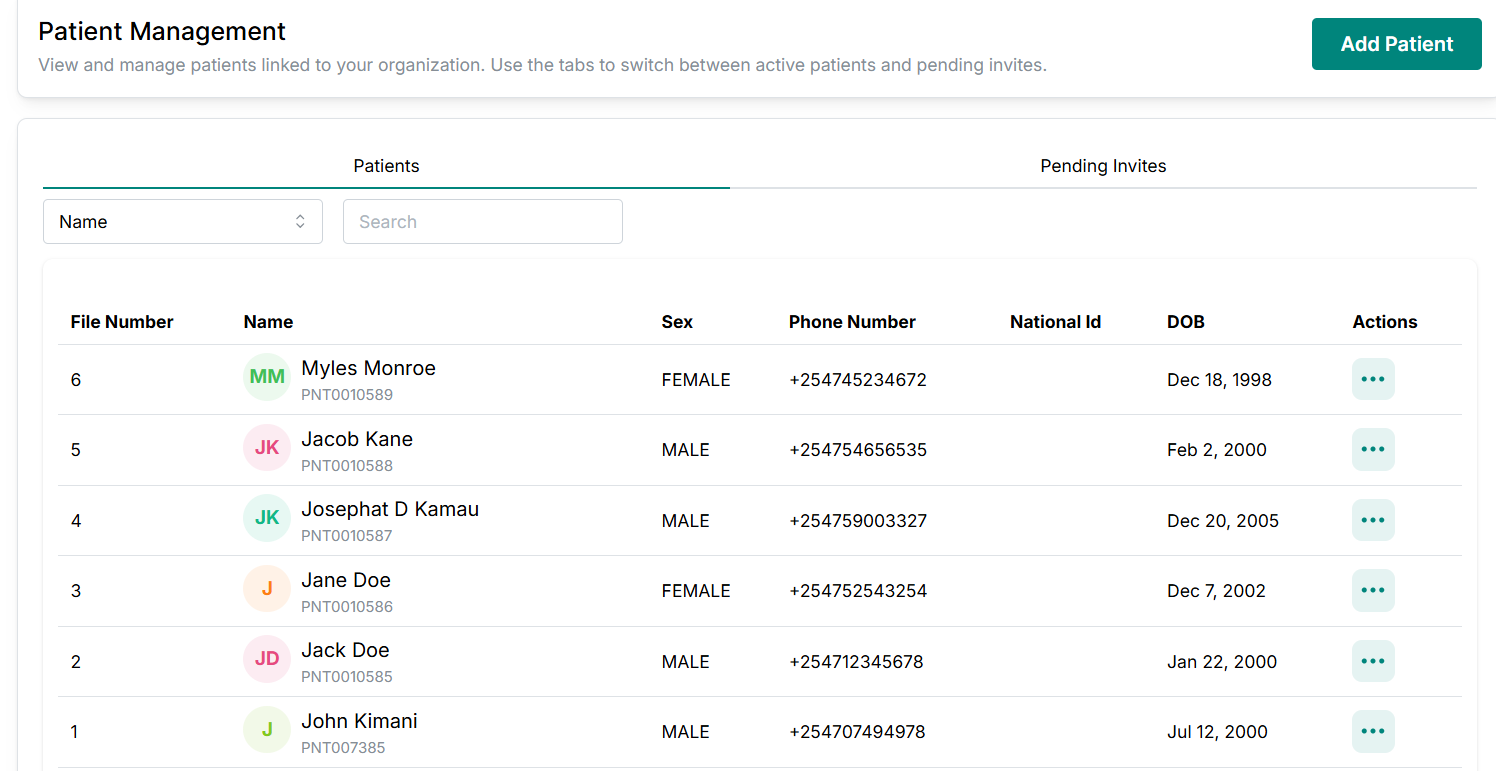Open actions menu for Jack Doe

point(1373,661)
